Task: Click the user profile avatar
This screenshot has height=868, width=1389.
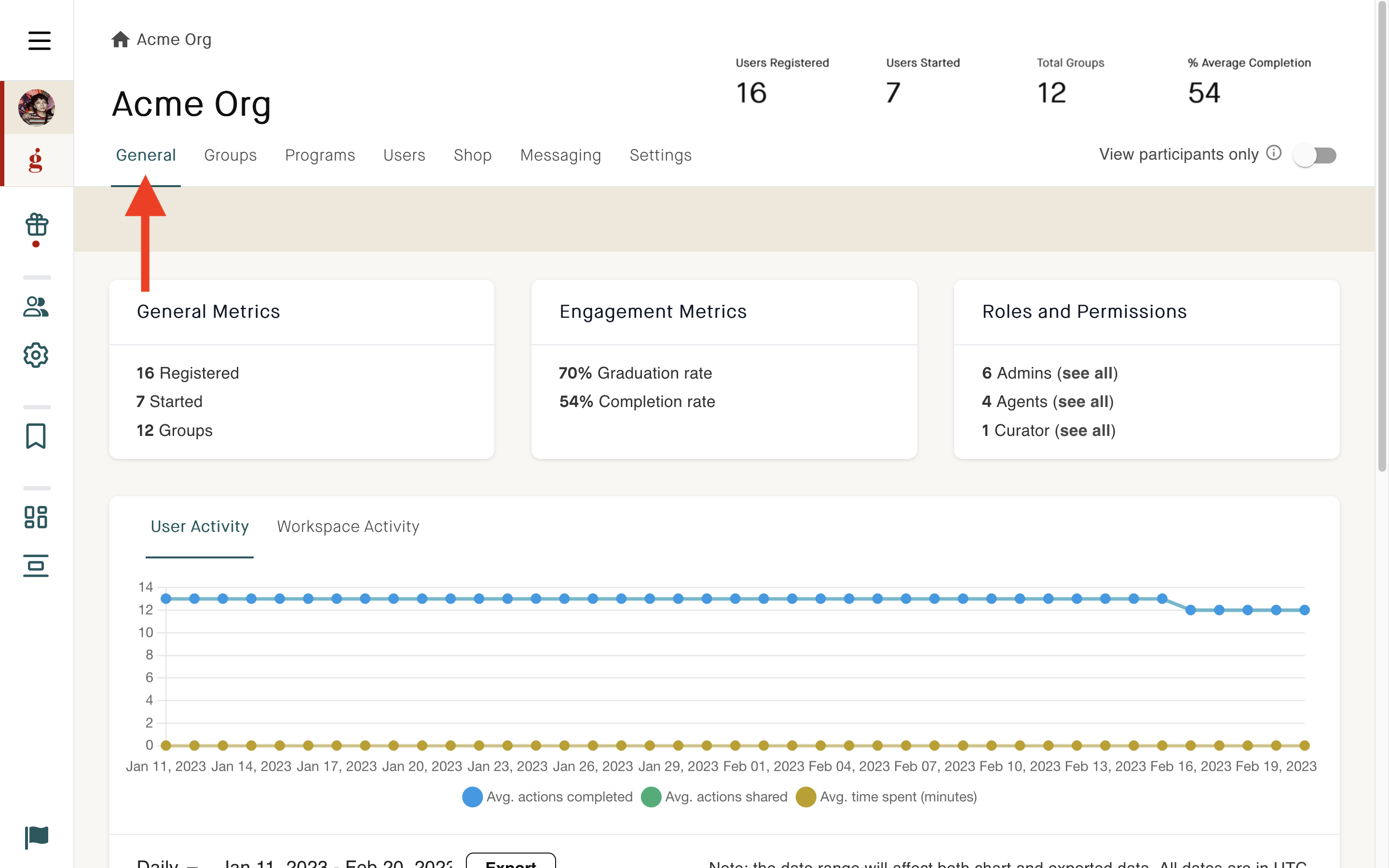Action: (x=36, y=108)
